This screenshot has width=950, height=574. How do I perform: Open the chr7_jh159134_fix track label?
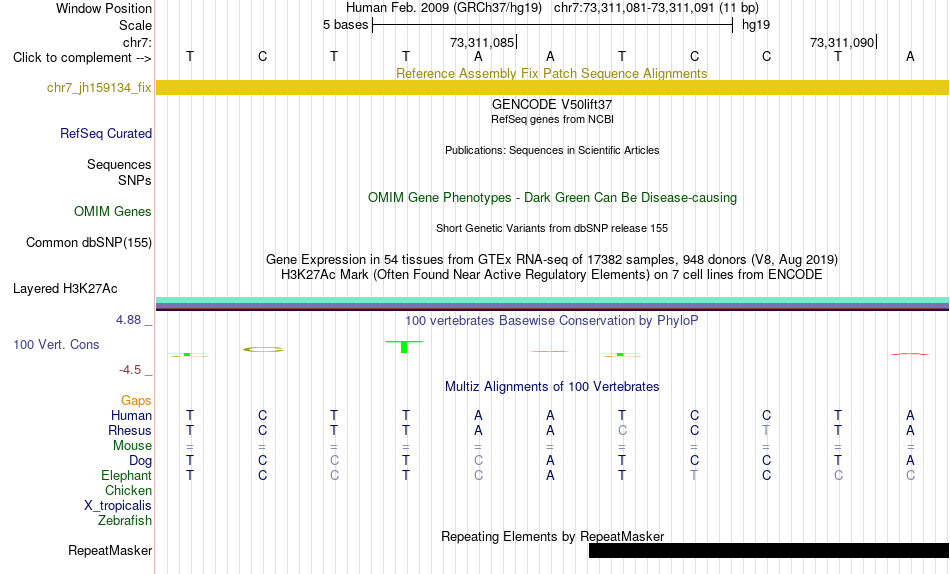point(99,88)
